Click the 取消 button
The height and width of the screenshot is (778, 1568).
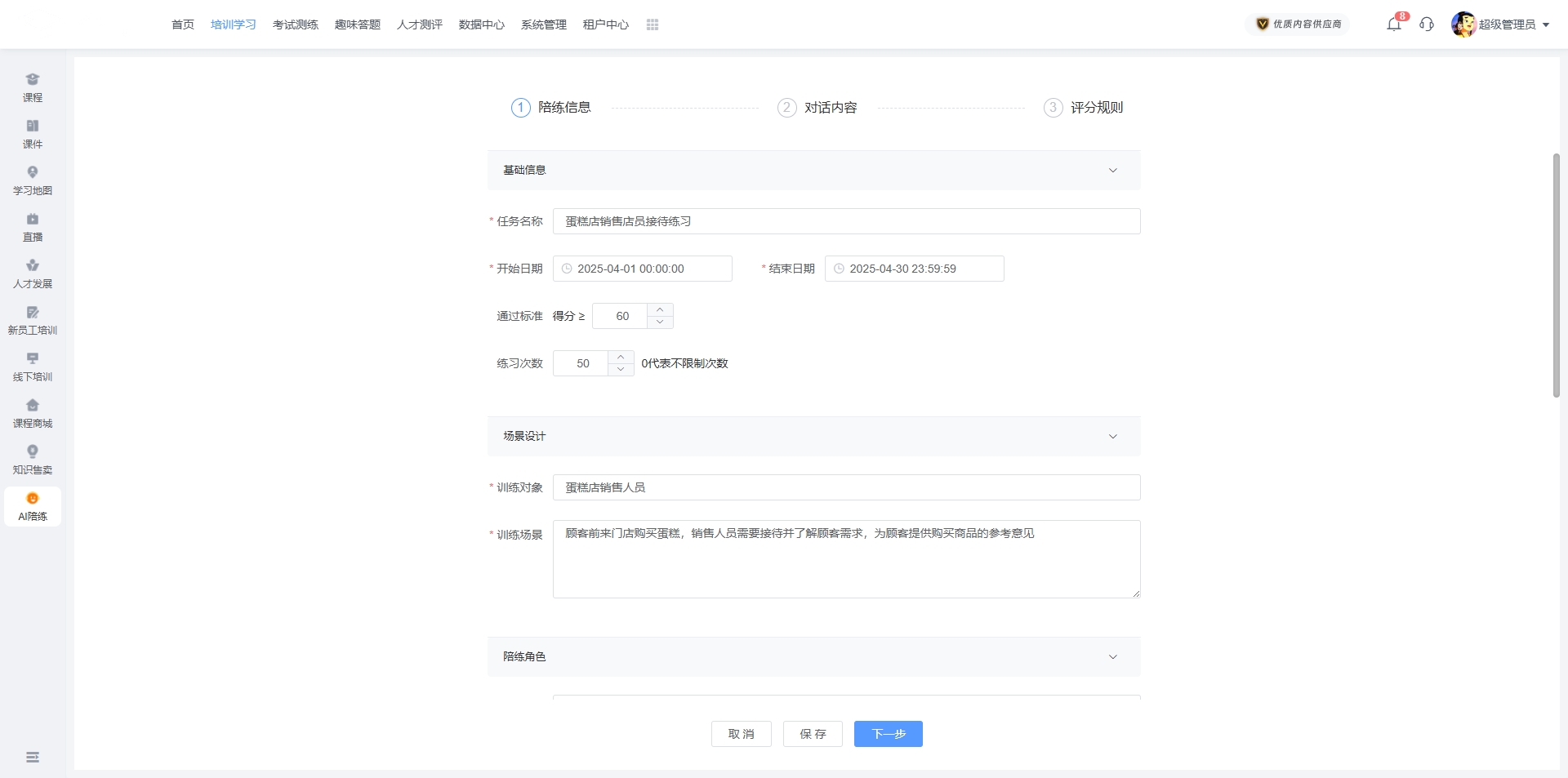741,734
